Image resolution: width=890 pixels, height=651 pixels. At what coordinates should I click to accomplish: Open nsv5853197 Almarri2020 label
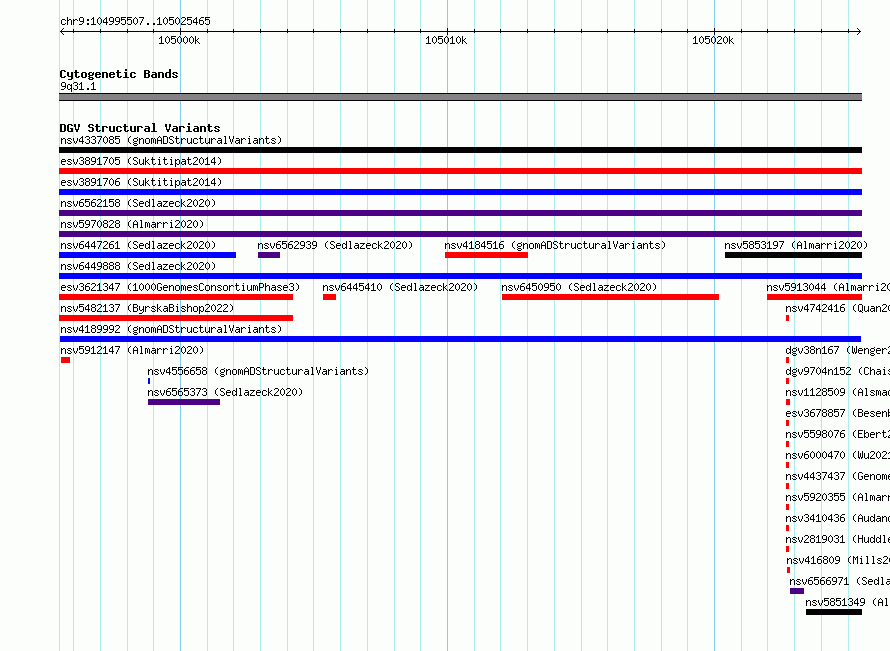tap(796, 245)
